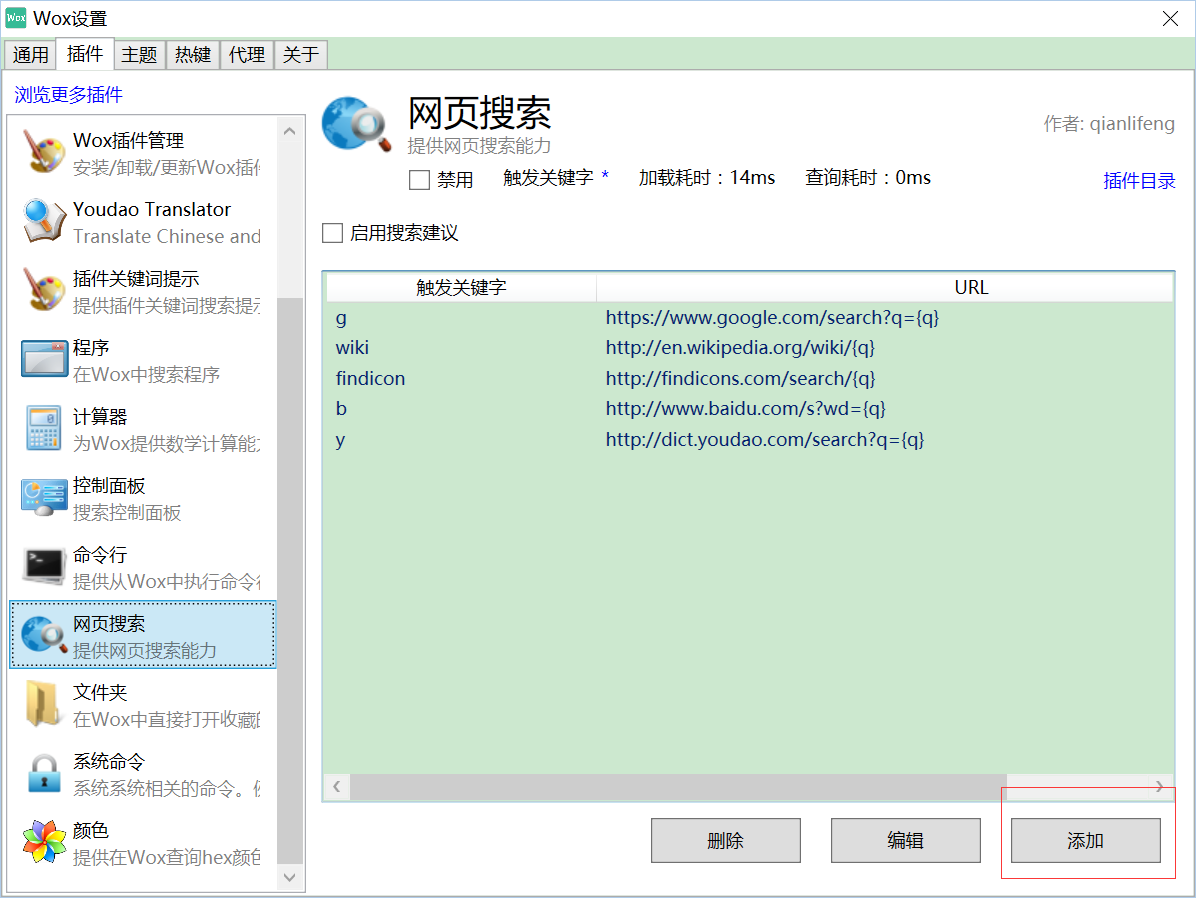Click the large 网页搜索 header icon

[356, 124]
